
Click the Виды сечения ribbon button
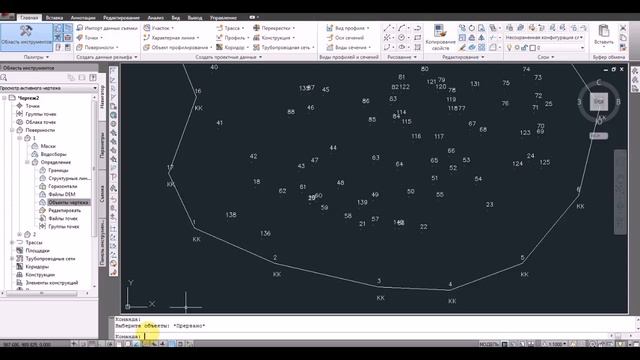tap(349, 47)
